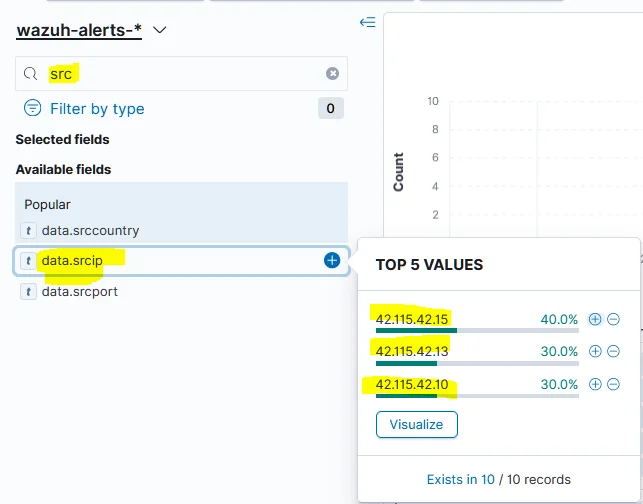643x504 pixels.
Task: Click the Selected fields heading
Action: [x=62, y=139]
